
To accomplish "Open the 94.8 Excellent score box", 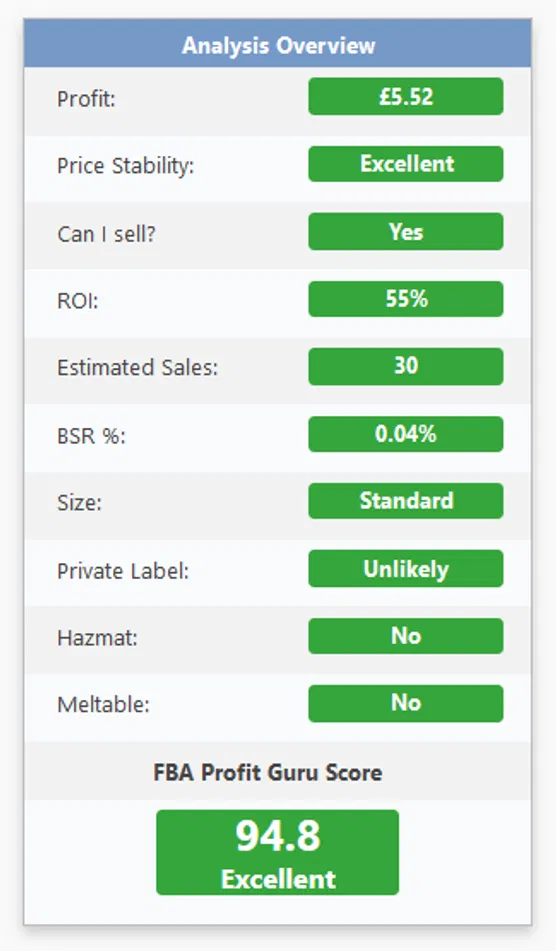I will tap(278, 852).
